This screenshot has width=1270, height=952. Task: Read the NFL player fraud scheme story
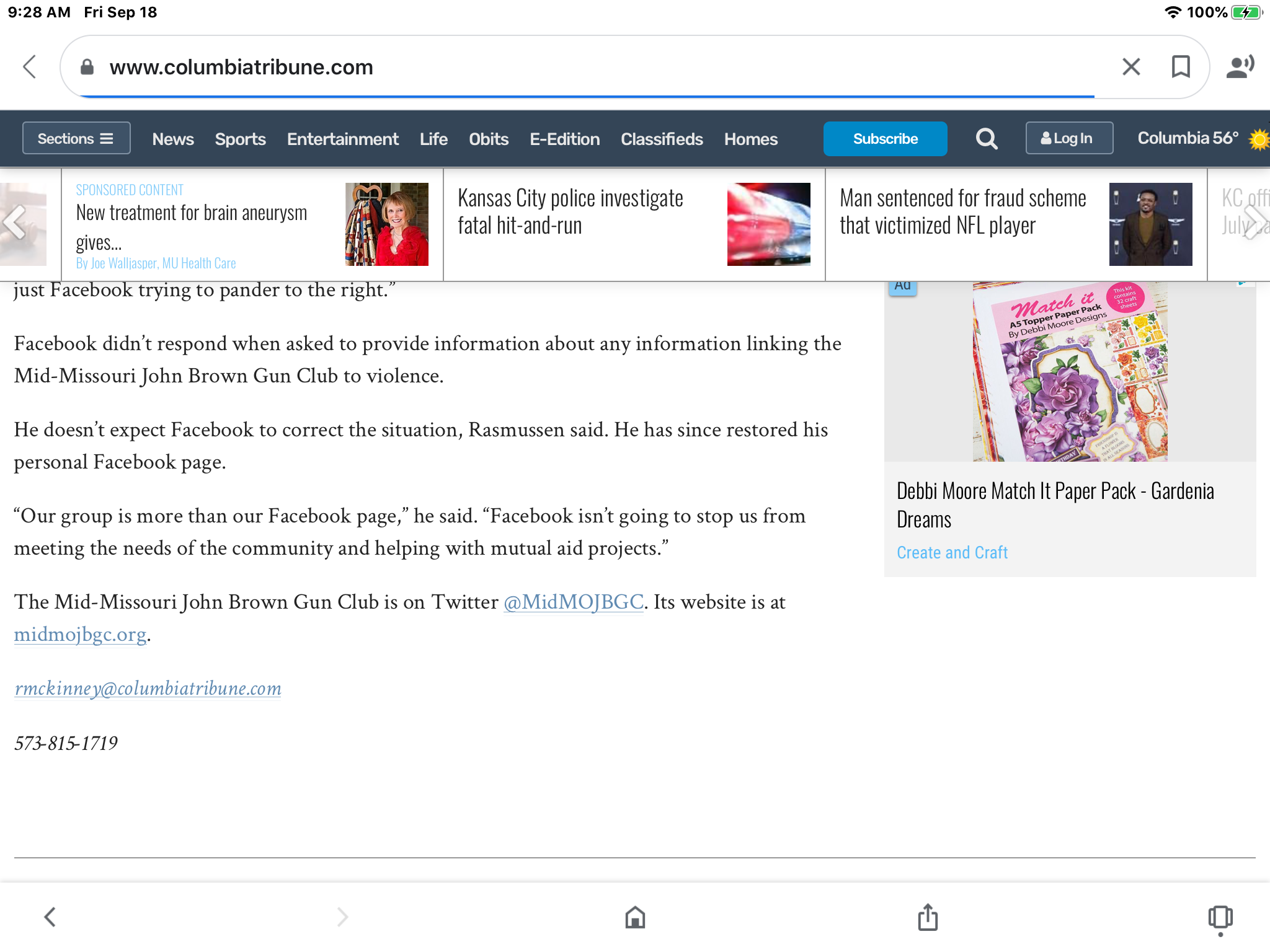pyautogui.click(x=962, y=211)
